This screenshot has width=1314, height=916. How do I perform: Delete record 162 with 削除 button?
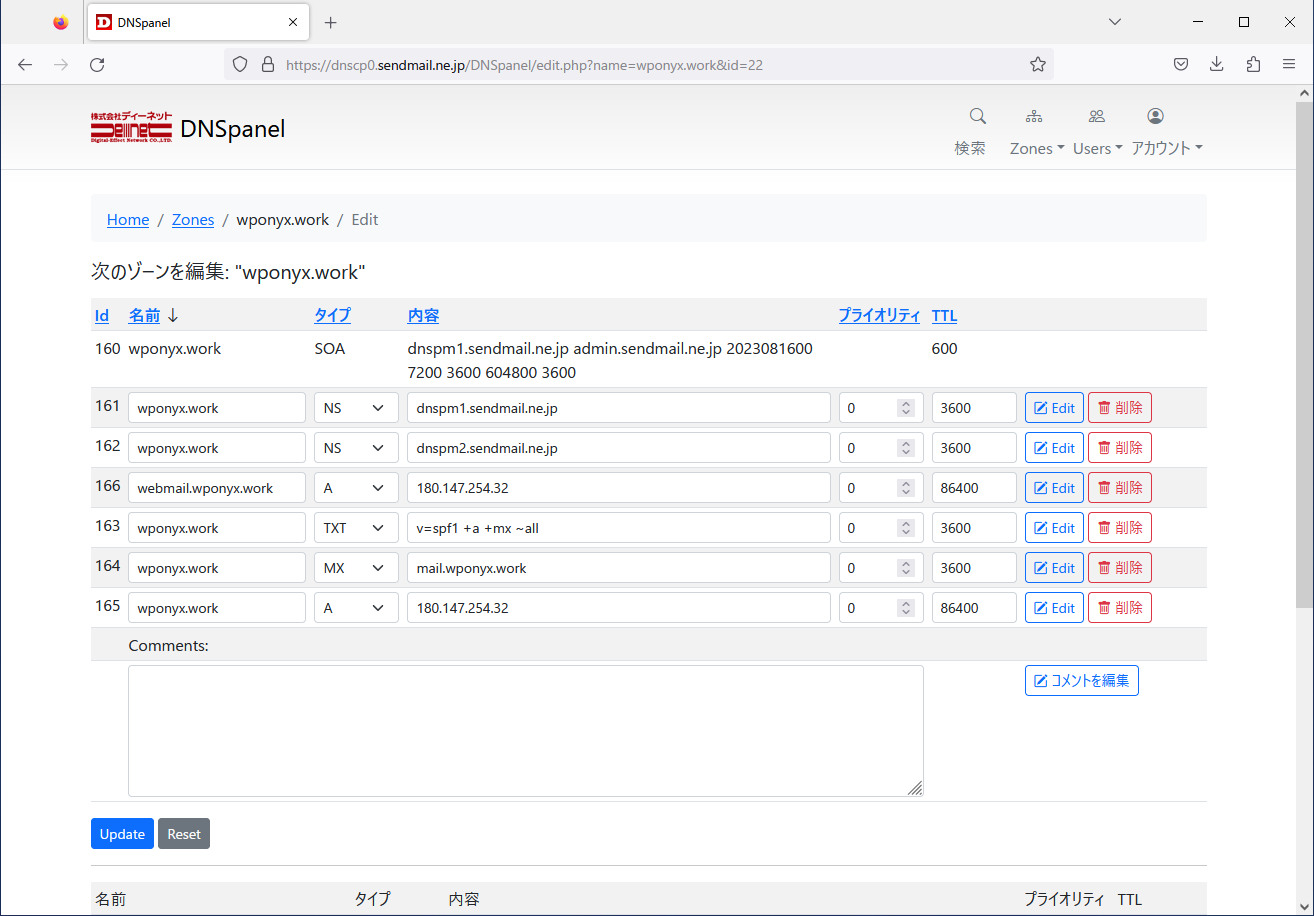(x=1120, y=448)
